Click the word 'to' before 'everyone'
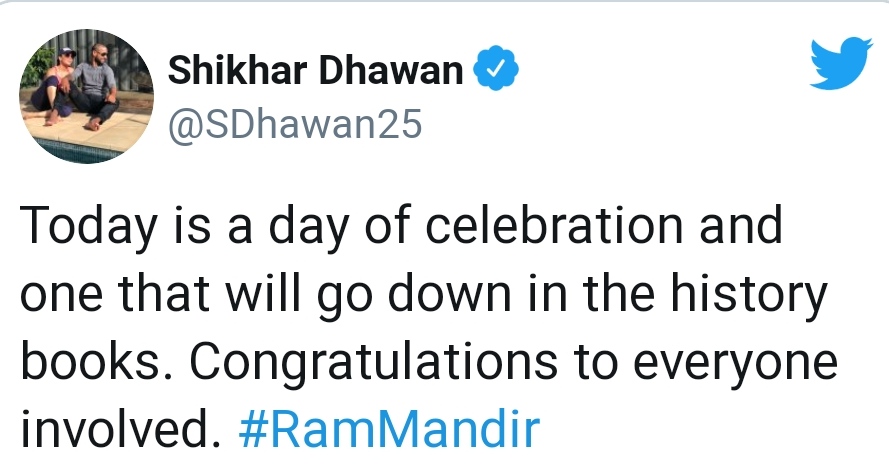This screenshot has height=469, width=889. pos(595,363)
